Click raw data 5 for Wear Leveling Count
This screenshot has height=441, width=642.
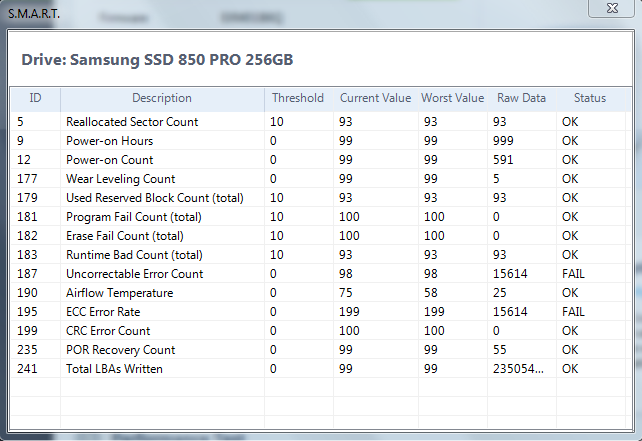pos(496,179)
